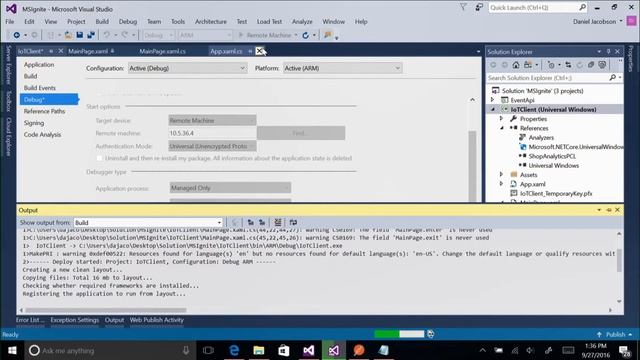Open the Error List bottom tab
This screenshot has width=640, height=360.
click(x=30, y=320)
